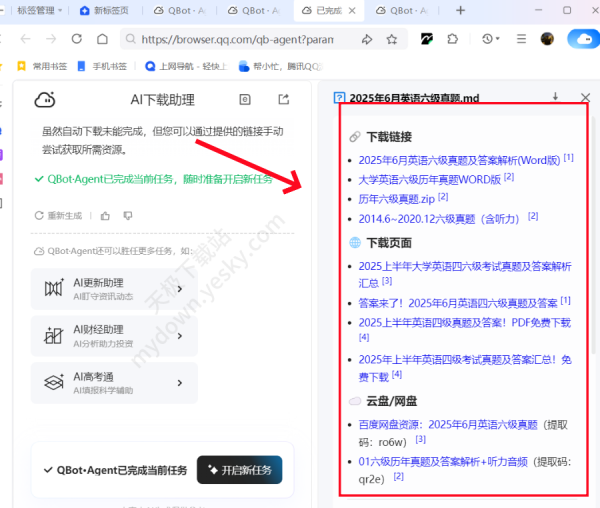
Task: Click the thumbs-up like icon
Action: (x=103, y=215)
